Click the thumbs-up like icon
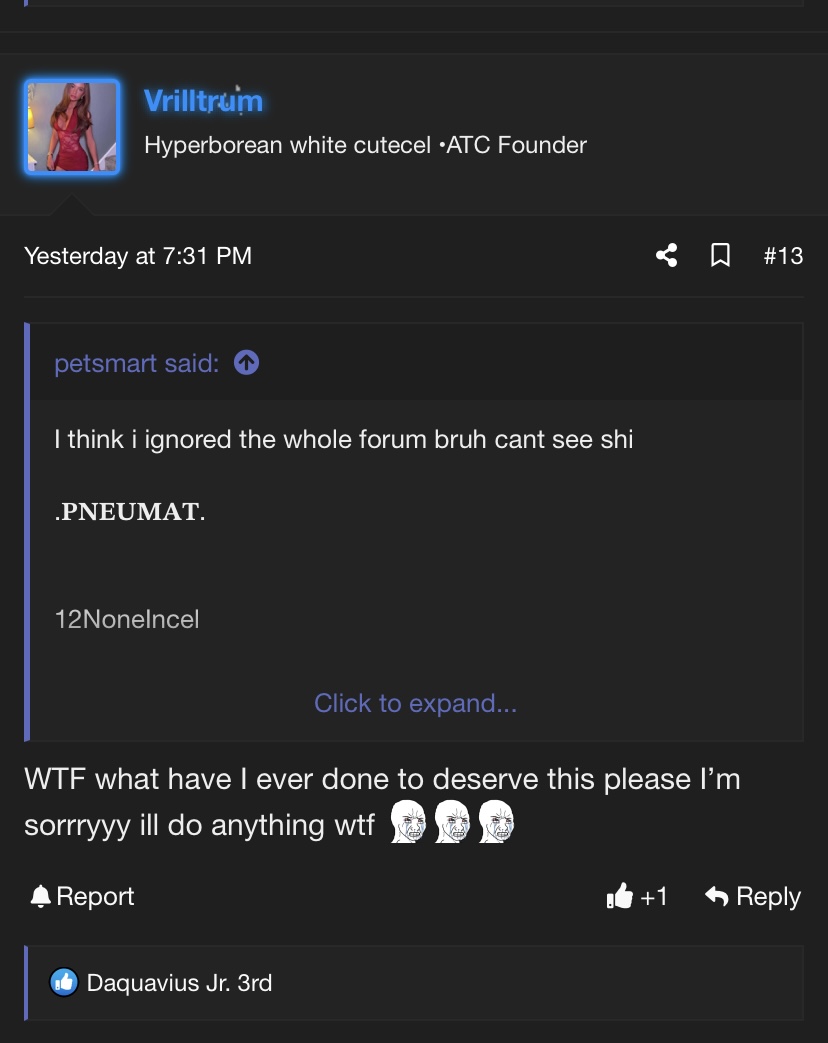 620,896
